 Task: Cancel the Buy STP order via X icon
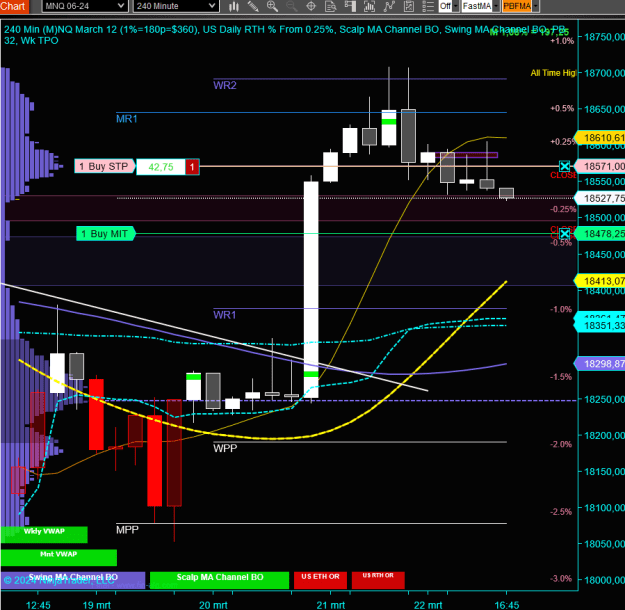pos(564,166)
